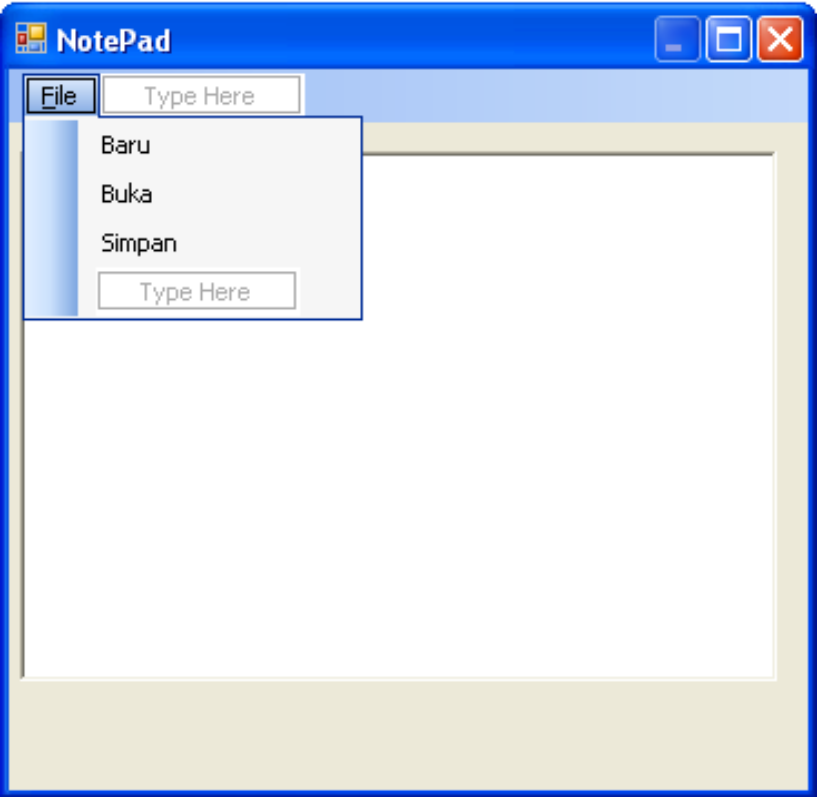
Task: Click the icon margin left of Baru
Action: (51, 145)
